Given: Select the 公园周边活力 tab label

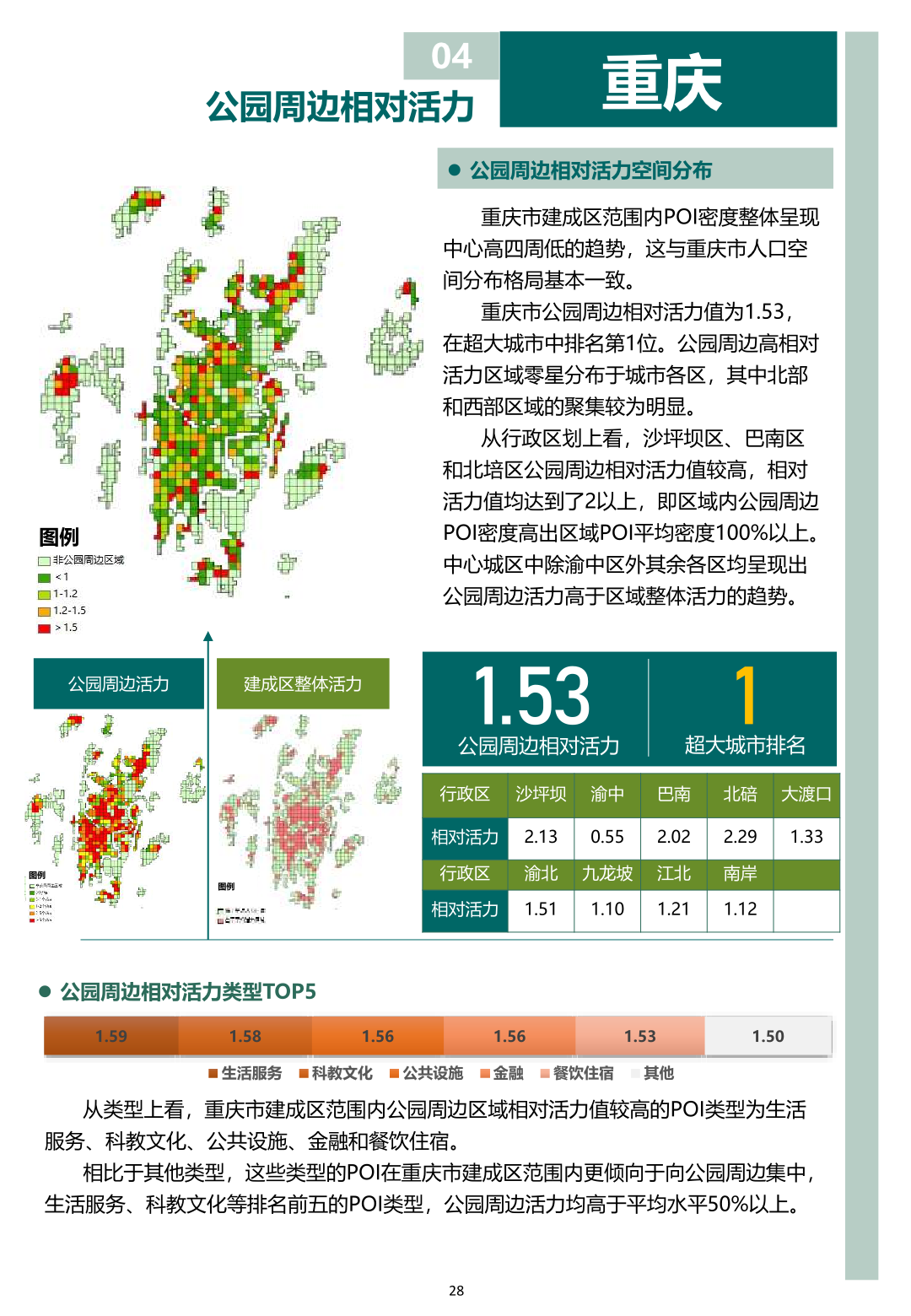Looking at the screenshot, I should coord(119,684).
